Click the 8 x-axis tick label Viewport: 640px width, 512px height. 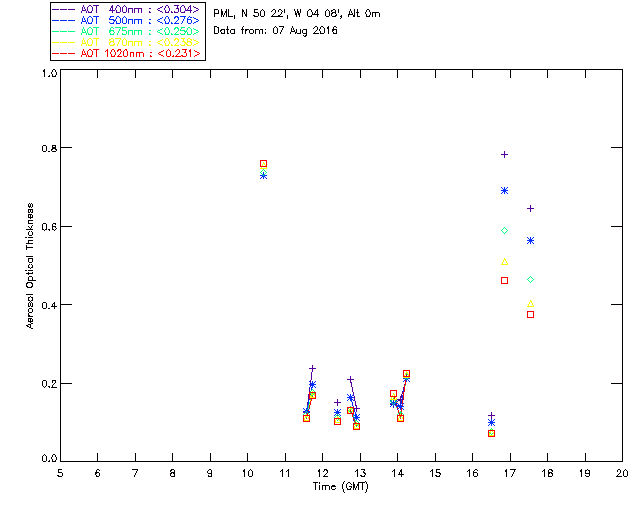172,473
